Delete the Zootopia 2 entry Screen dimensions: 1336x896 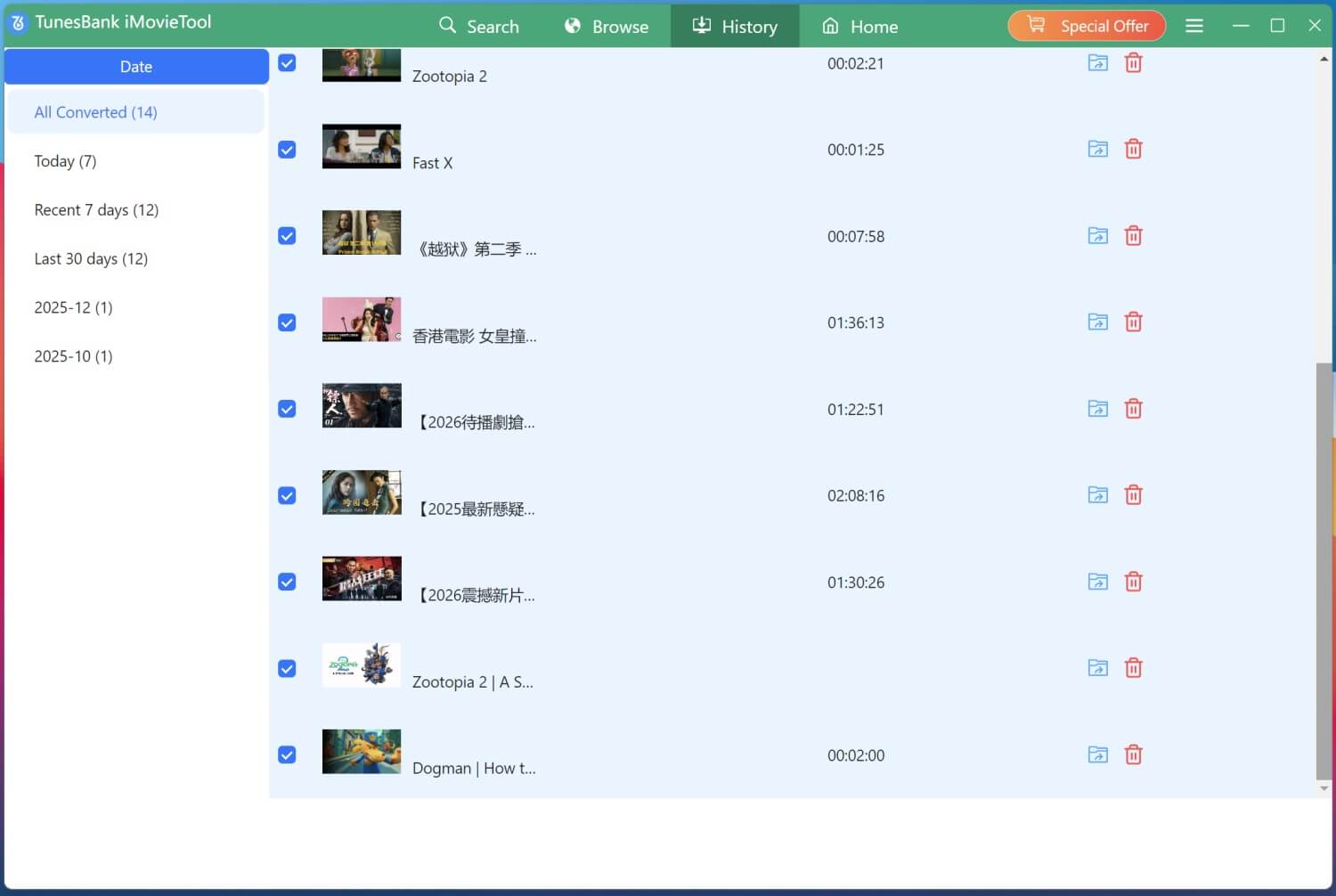(x=1133, y=63)
